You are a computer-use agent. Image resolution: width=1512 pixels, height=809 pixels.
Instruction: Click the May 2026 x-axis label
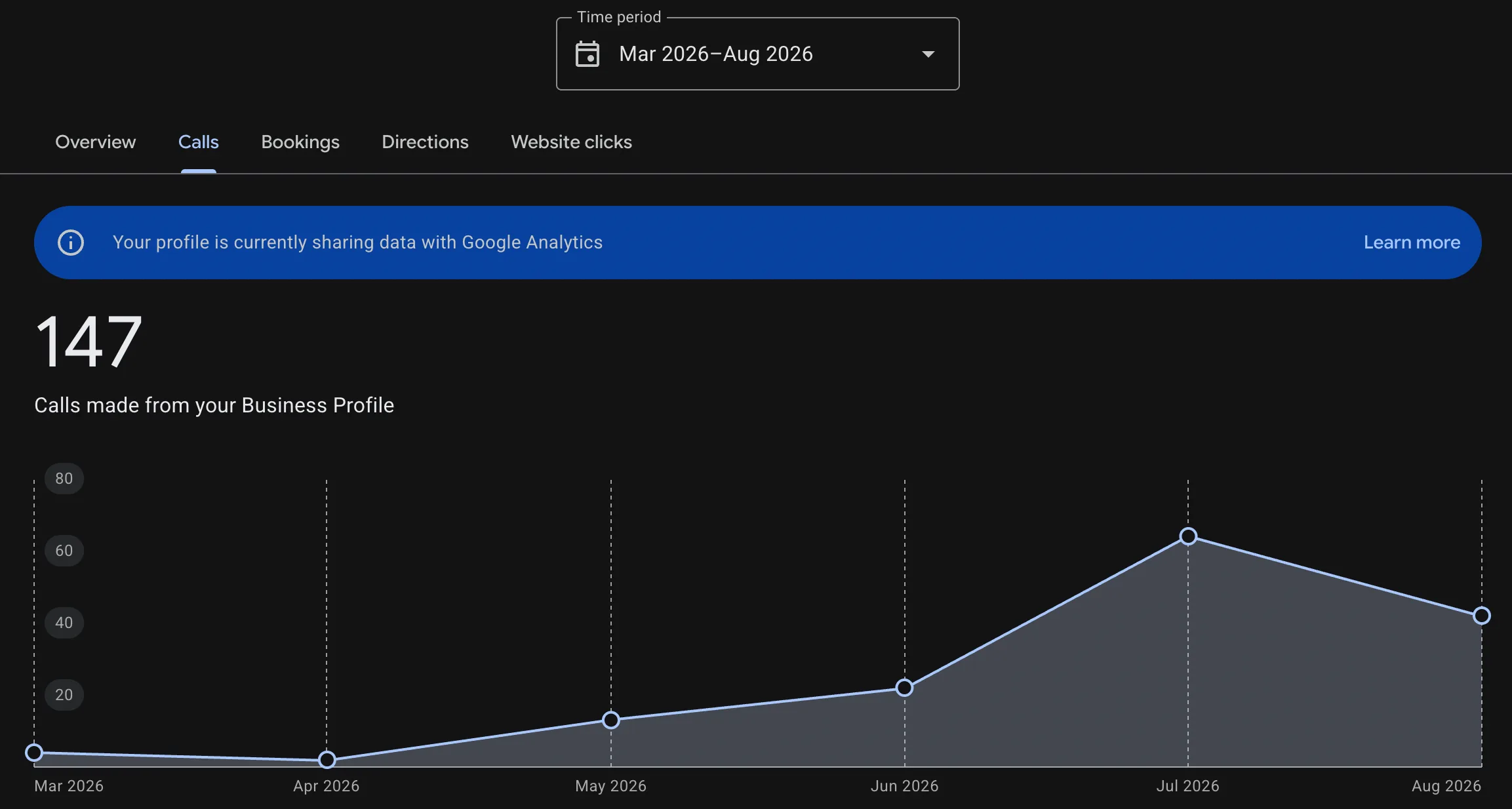[611, 786]
